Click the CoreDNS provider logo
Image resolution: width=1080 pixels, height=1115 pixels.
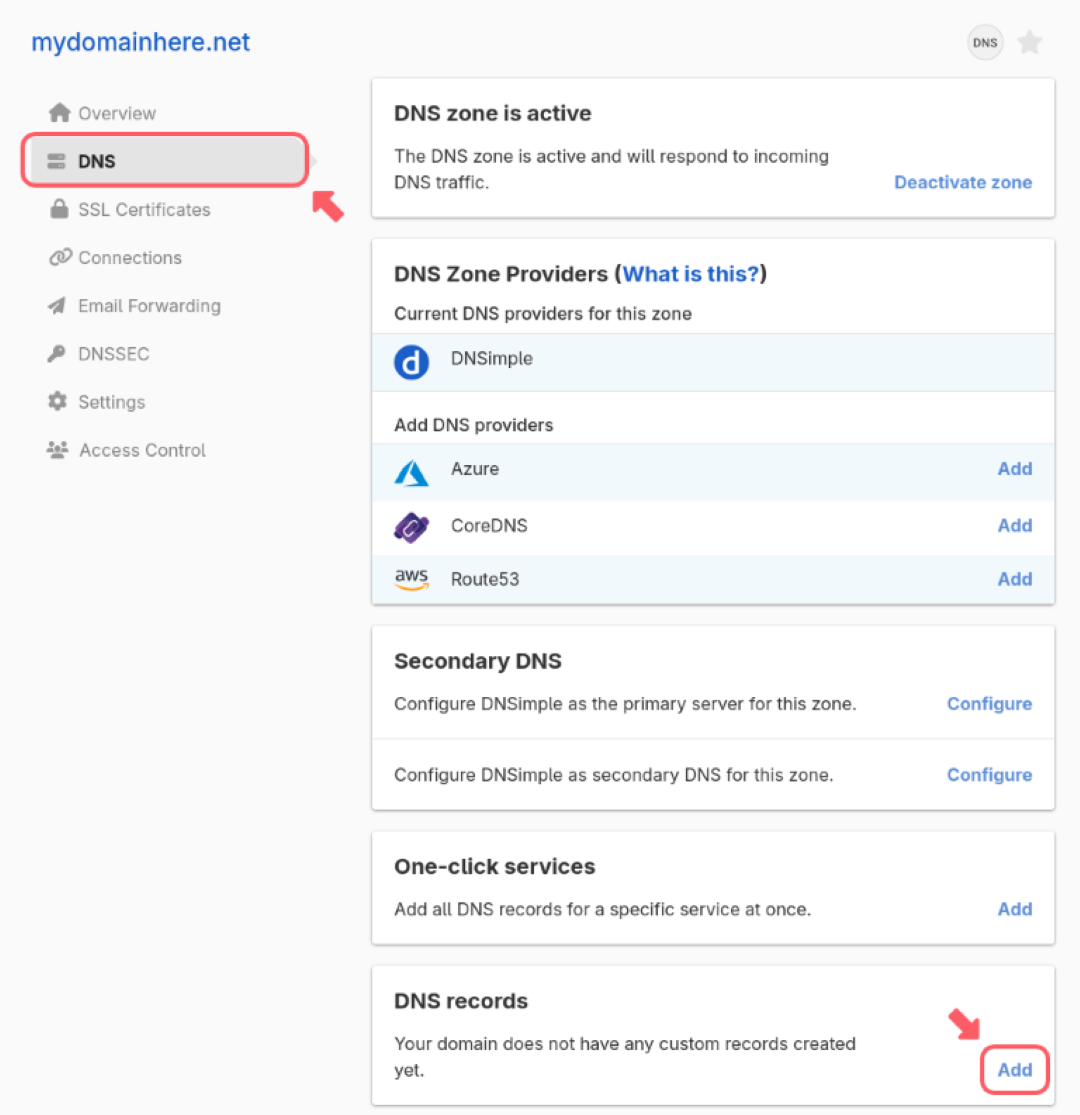click(x=413, y=525)
